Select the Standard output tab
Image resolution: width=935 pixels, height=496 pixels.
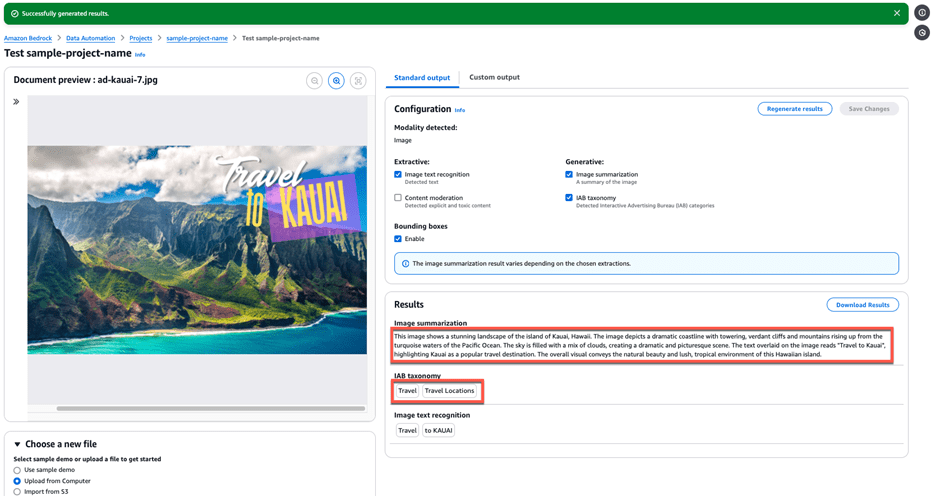click(x=422, y=77)
